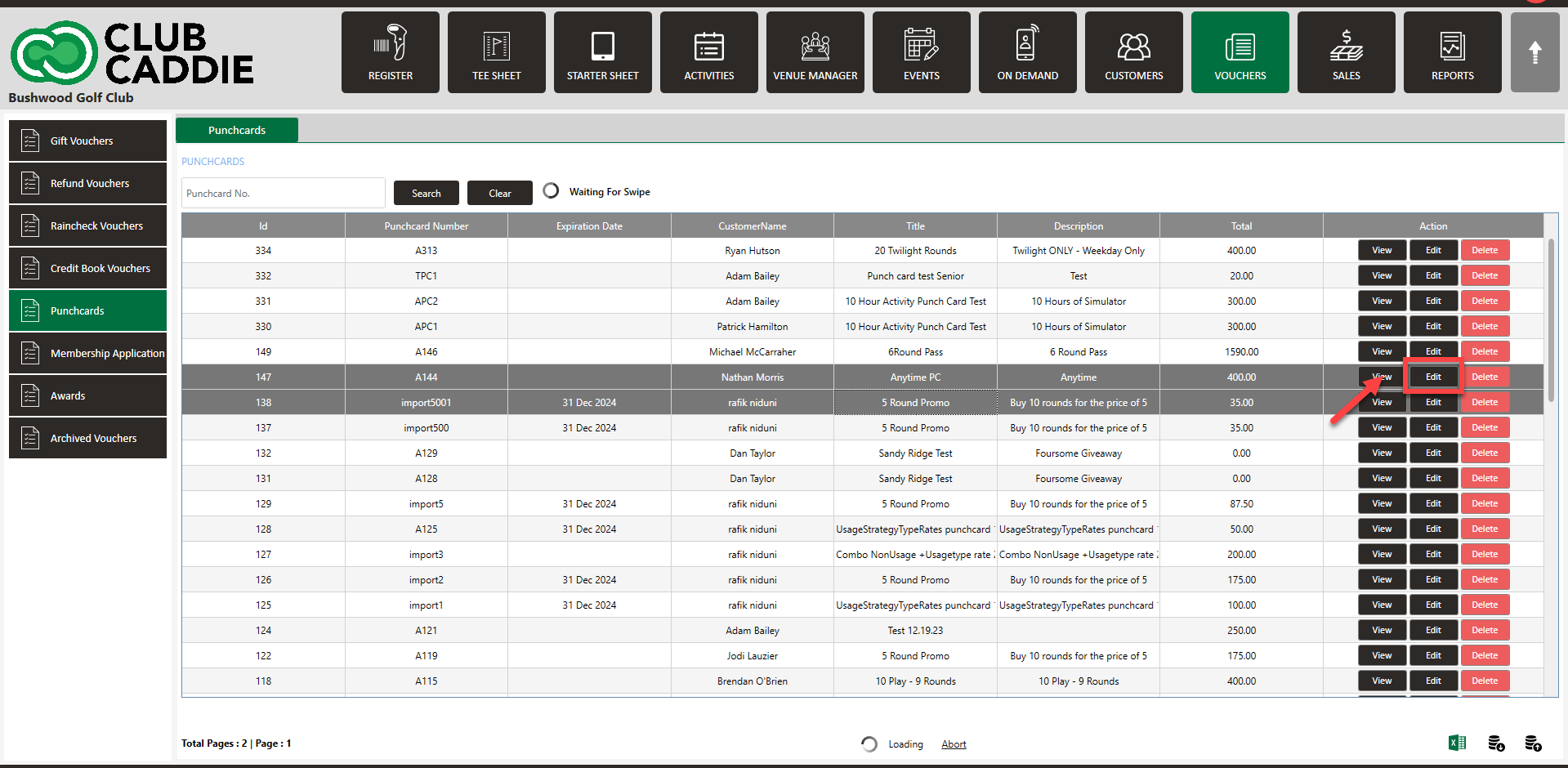1568x768 pixels.
Task: Go to Activities
Action: pos(709,52)
